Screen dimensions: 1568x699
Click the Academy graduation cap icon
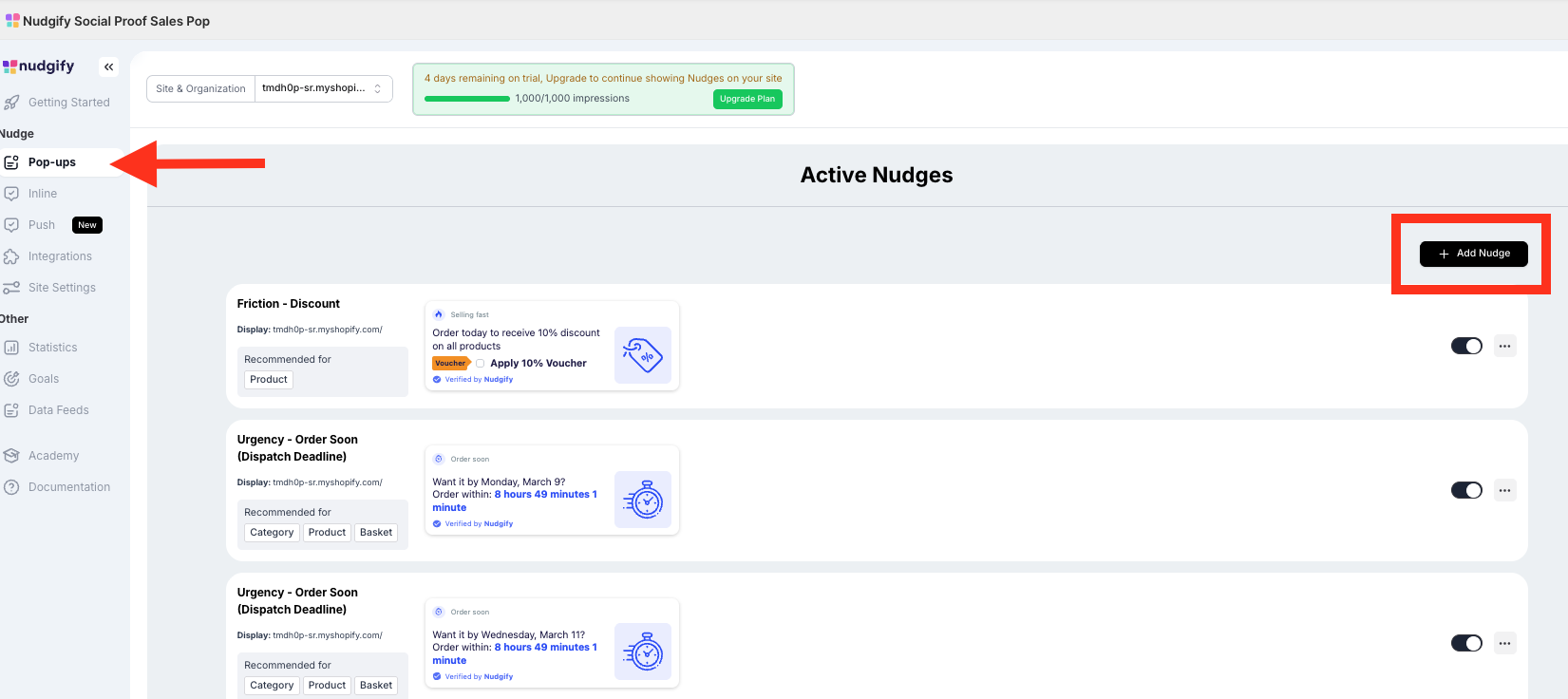point(11,456)
